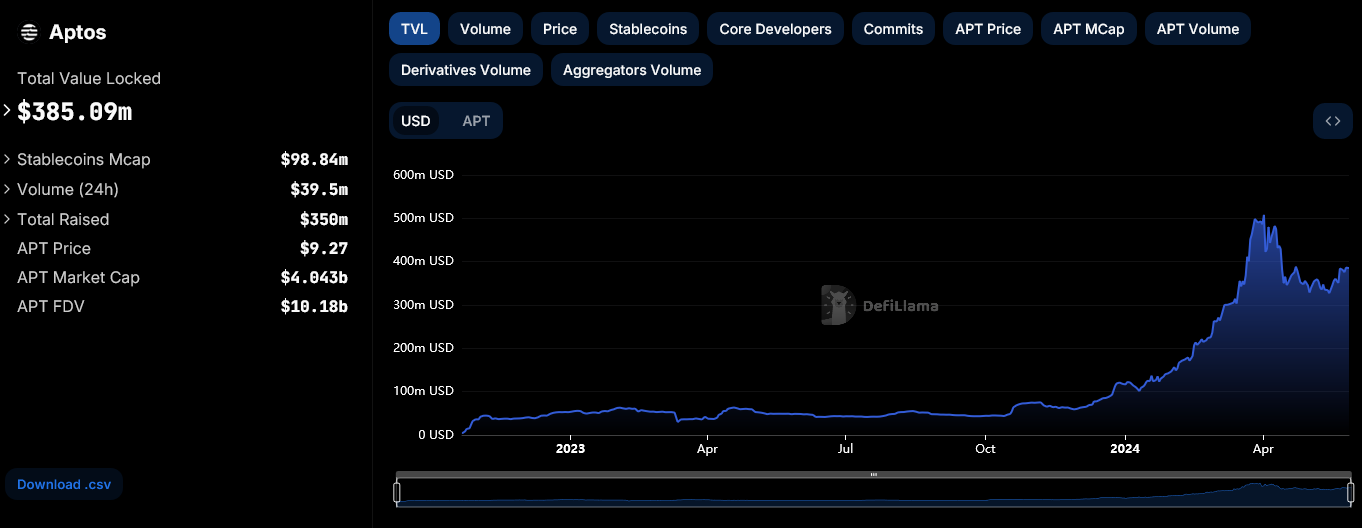Viewport: 1362px width, 528px height.
Task: Toggle the Price chart series
Action: point(560,29)
